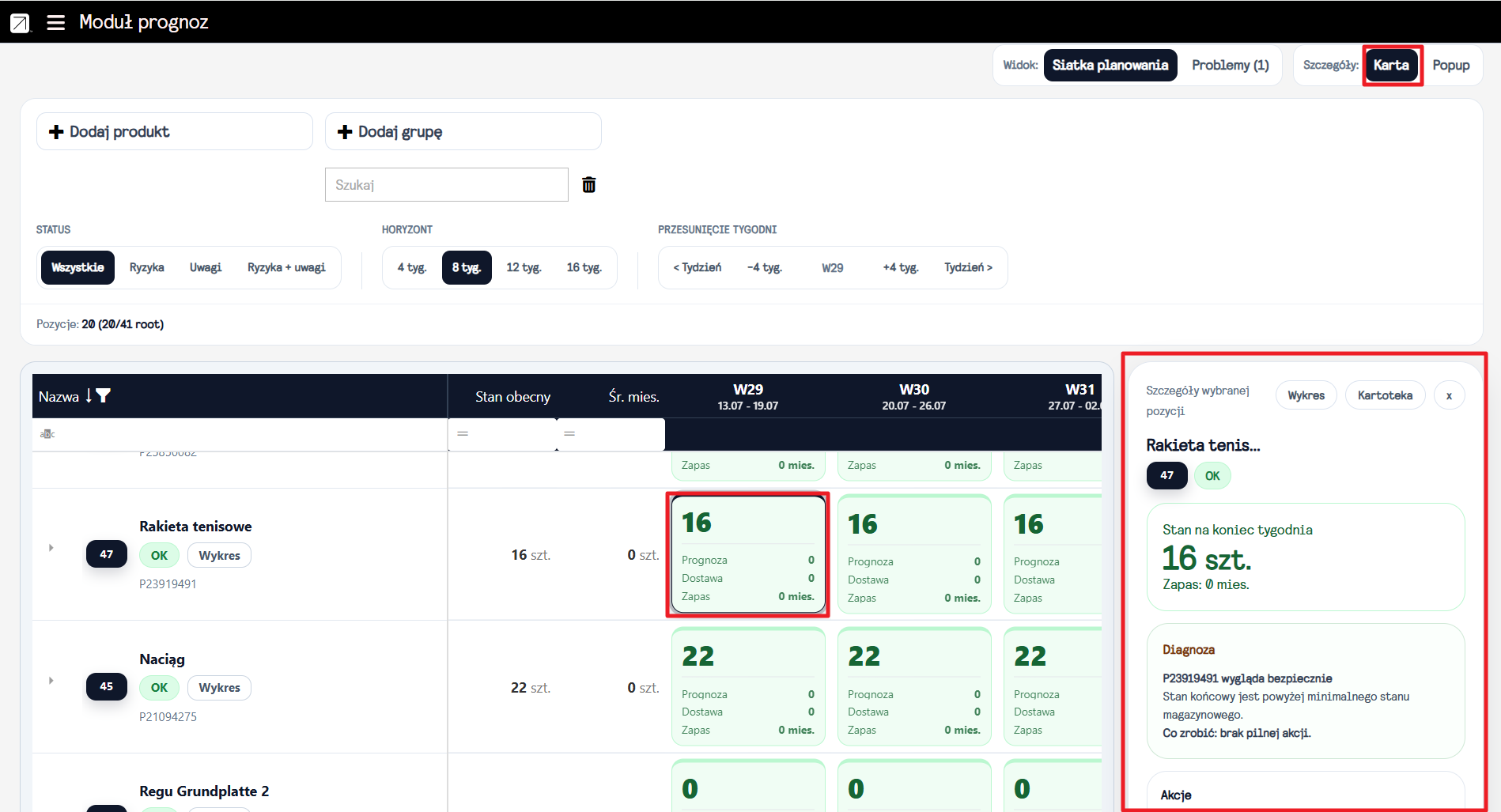The image size is (1501, 812).
Task: Click OK status badge of Naciąg
Action: pos(159,688)
